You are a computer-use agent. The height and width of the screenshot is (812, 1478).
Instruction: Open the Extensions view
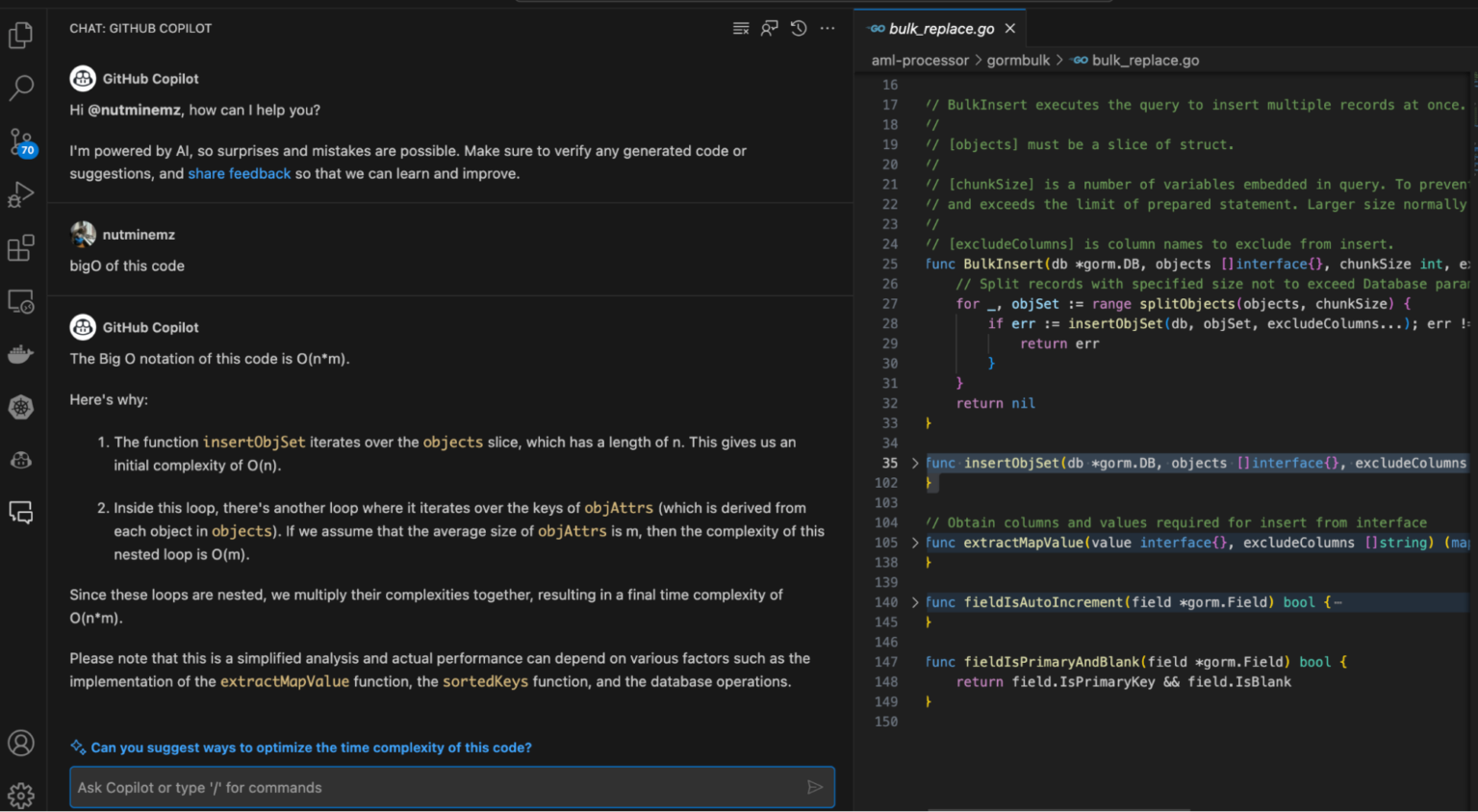21,247
